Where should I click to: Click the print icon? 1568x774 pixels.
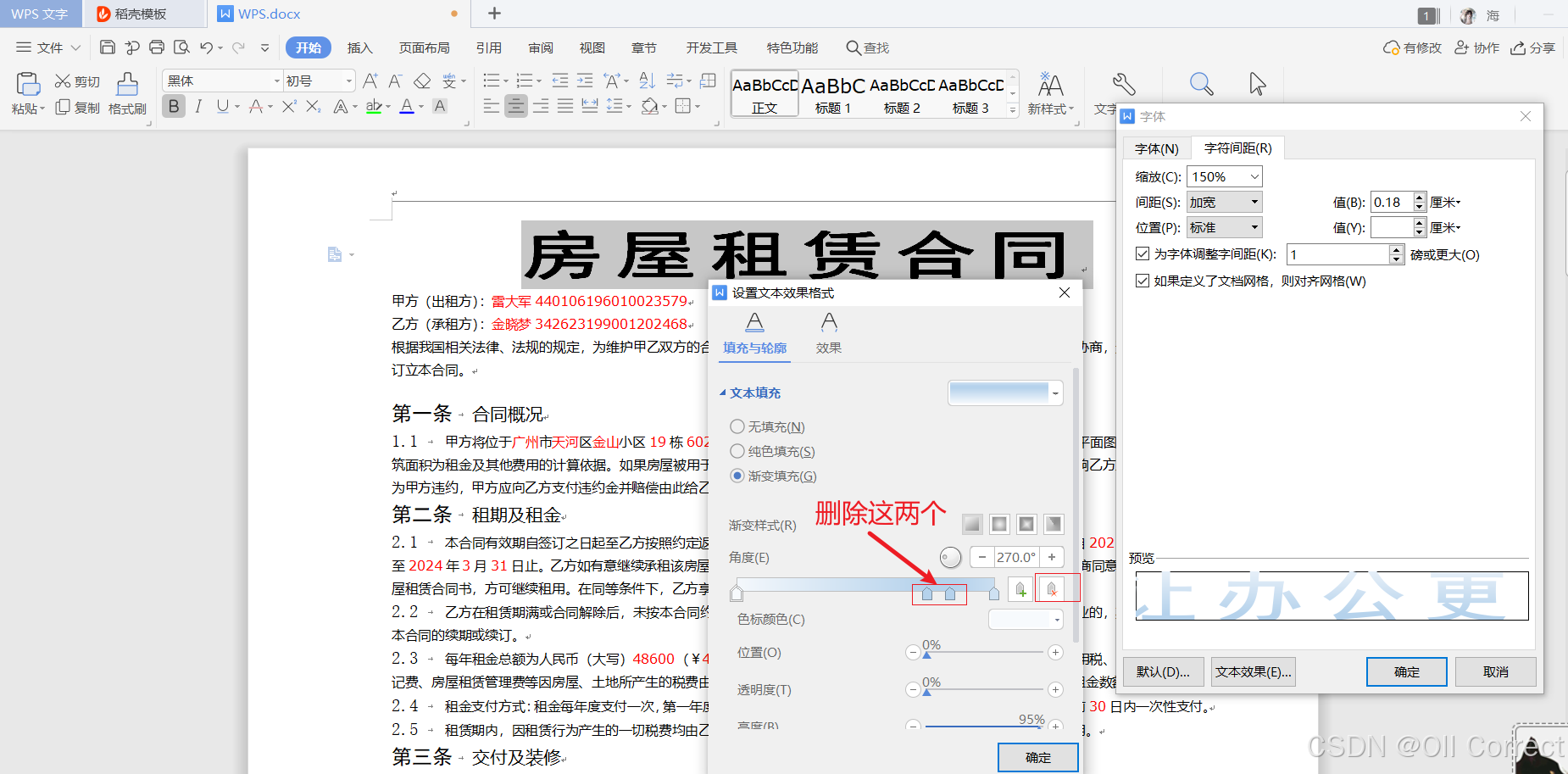157,47
